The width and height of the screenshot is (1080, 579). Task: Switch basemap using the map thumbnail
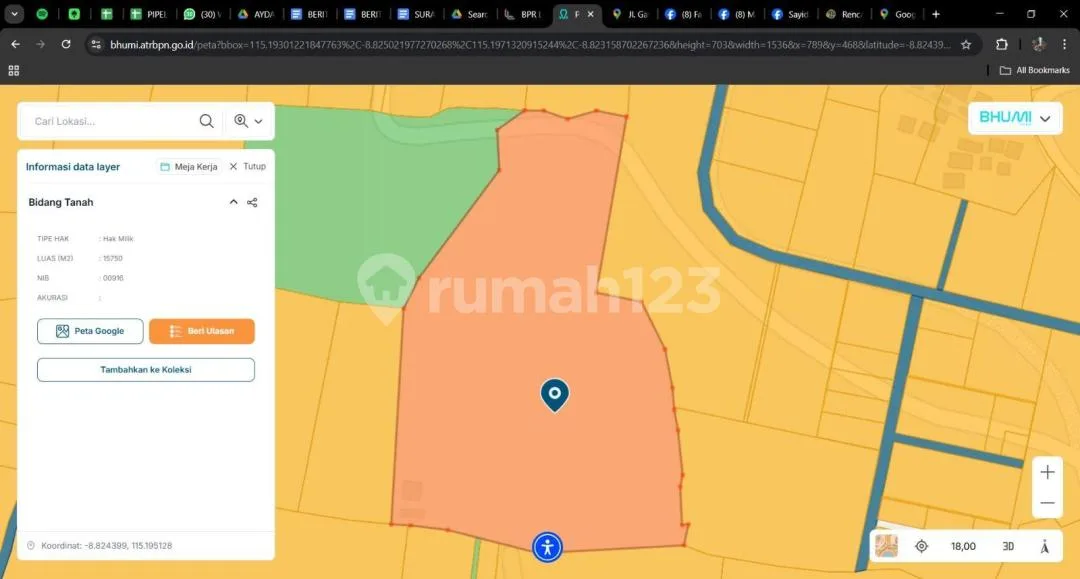click(x=886, y=546)
